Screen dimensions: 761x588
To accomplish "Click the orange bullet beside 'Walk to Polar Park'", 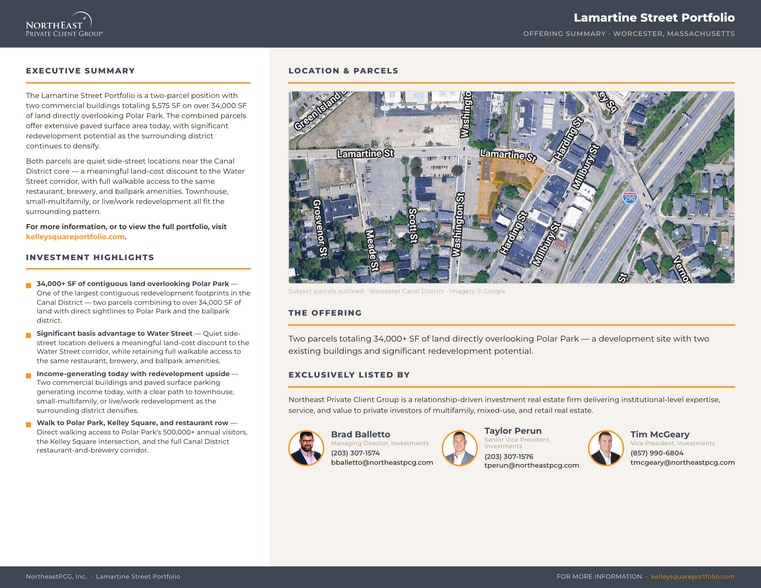I will pyautogui.click(x=29, y=425).
